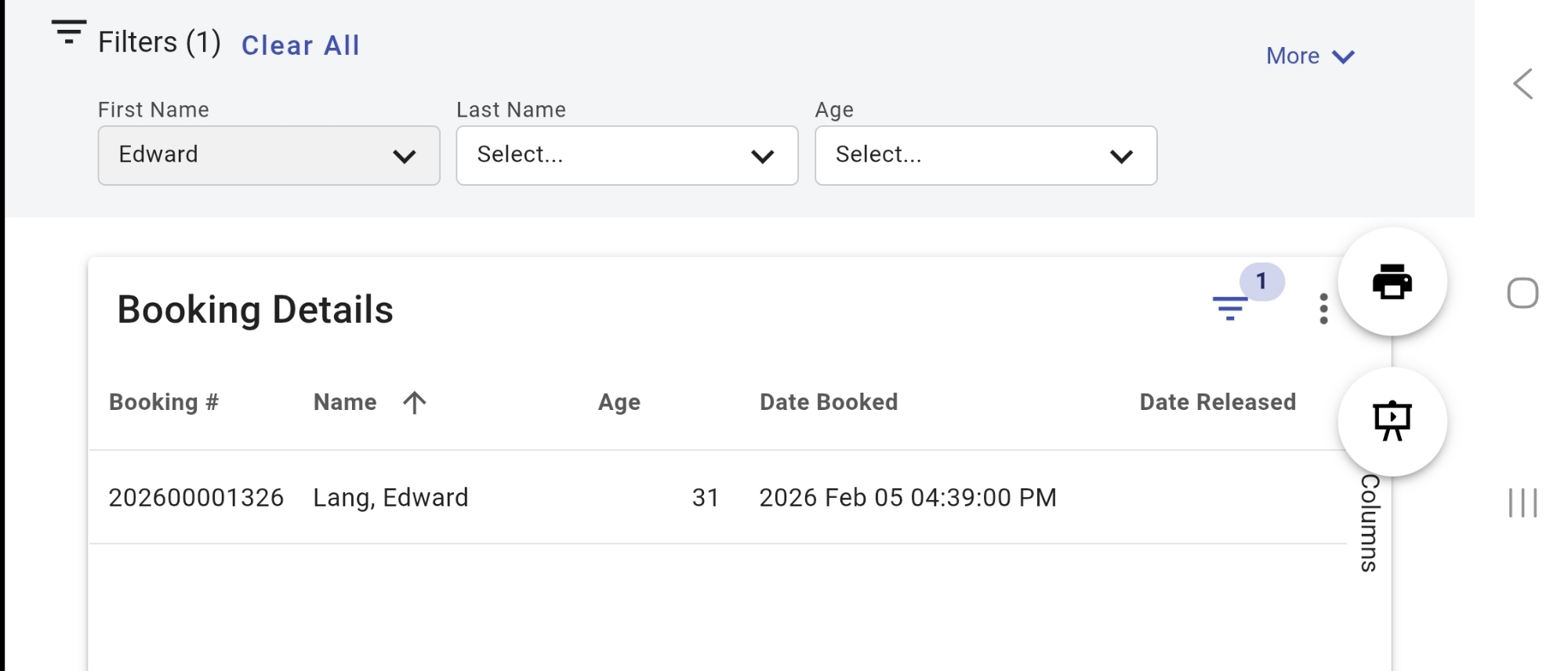
Task: Click the print button
Action: point(1392,282)
